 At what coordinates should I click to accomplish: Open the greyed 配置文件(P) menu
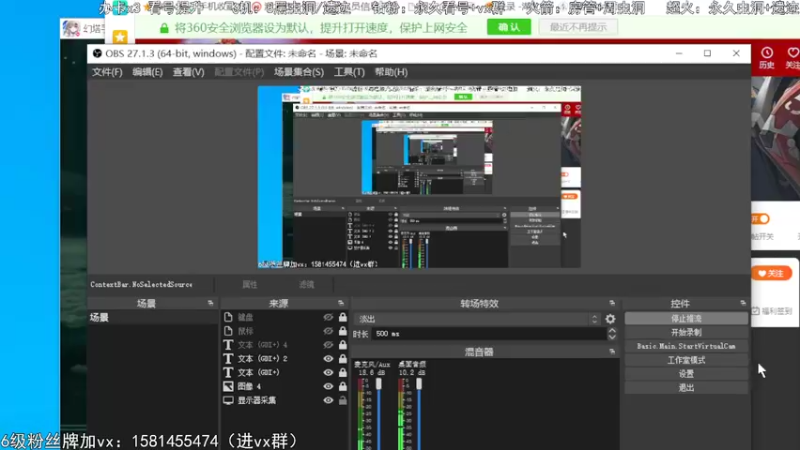coord(239,72)
